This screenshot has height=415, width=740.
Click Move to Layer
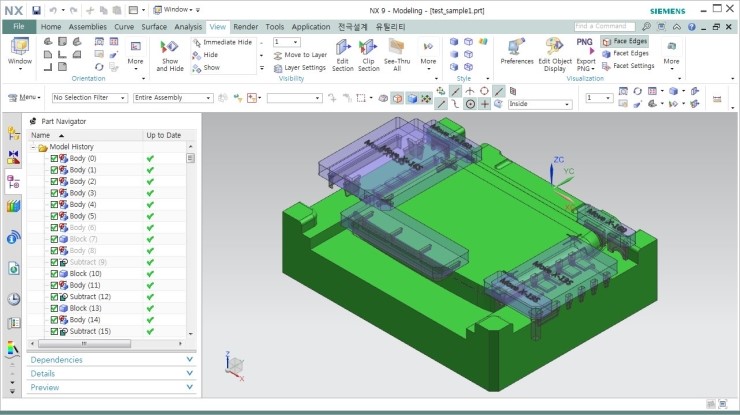pyautogui.click(x=300, y=55)
